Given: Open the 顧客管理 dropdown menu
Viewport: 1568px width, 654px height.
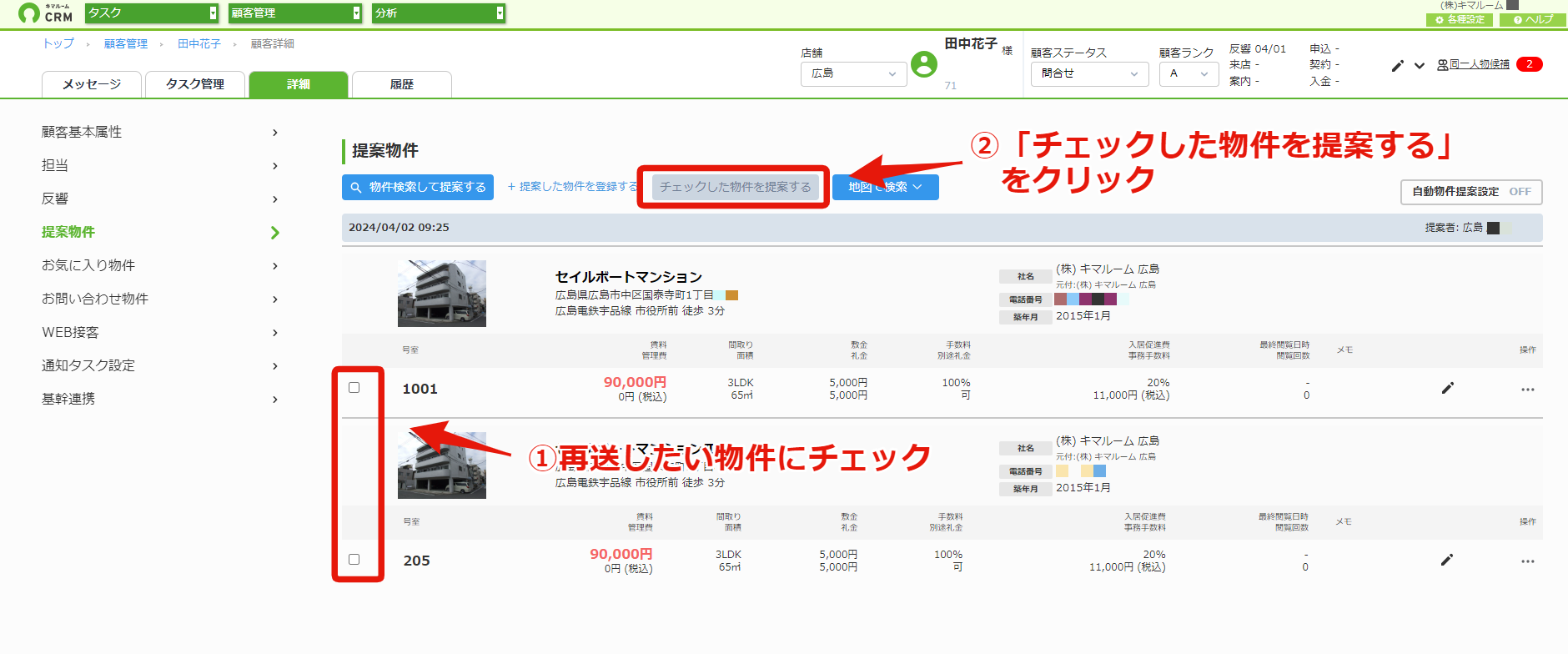Looking at the screenshot, I should click(x=295, y=13).
